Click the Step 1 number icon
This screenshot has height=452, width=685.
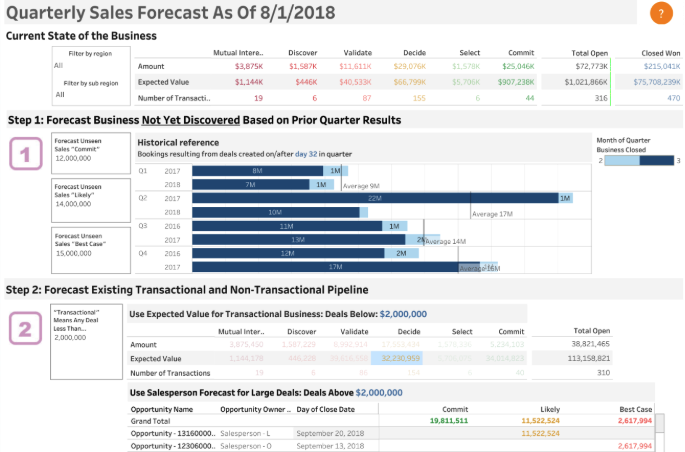click(26, 156)
